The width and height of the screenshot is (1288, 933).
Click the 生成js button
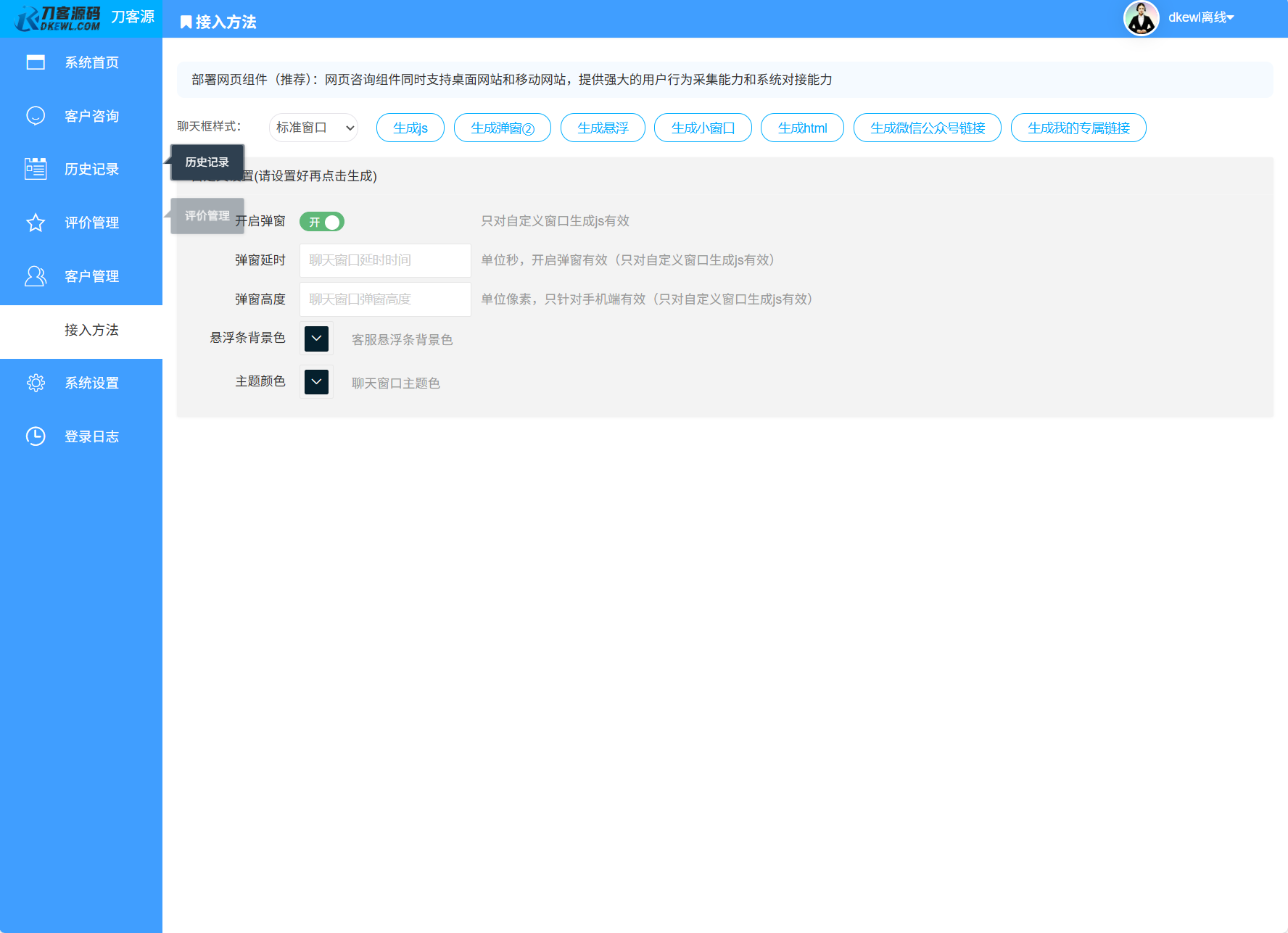coord(410,127)
